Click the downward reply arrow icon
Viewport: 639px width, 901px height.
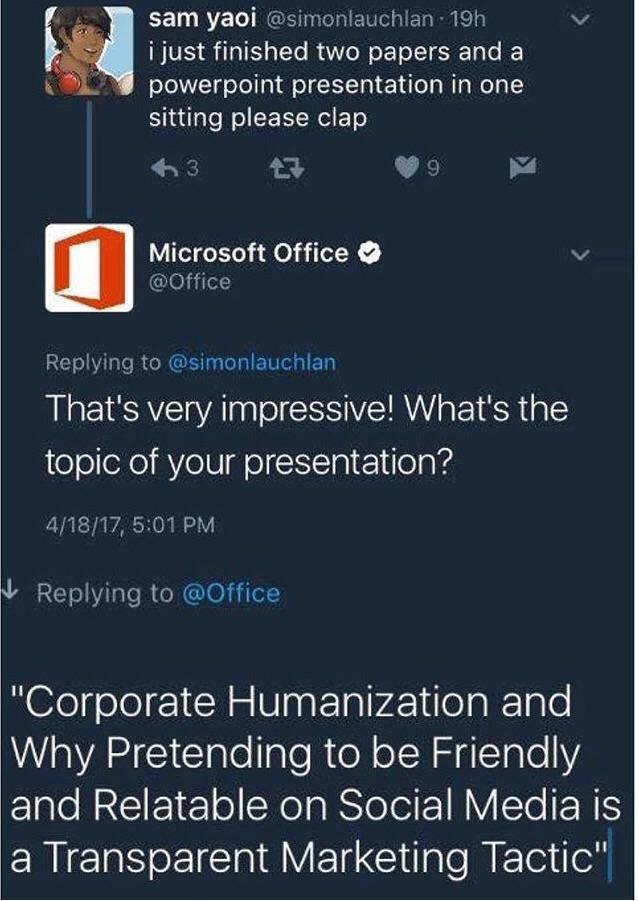point(14,592)
